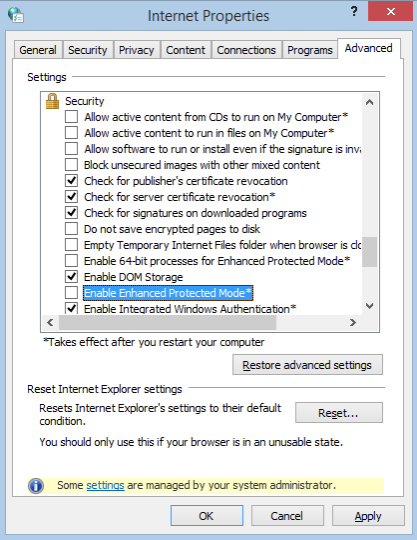This screenshot has height=540, width=417.
Task: Click the blue info icon near administrator notice
Action: [36, 486]
